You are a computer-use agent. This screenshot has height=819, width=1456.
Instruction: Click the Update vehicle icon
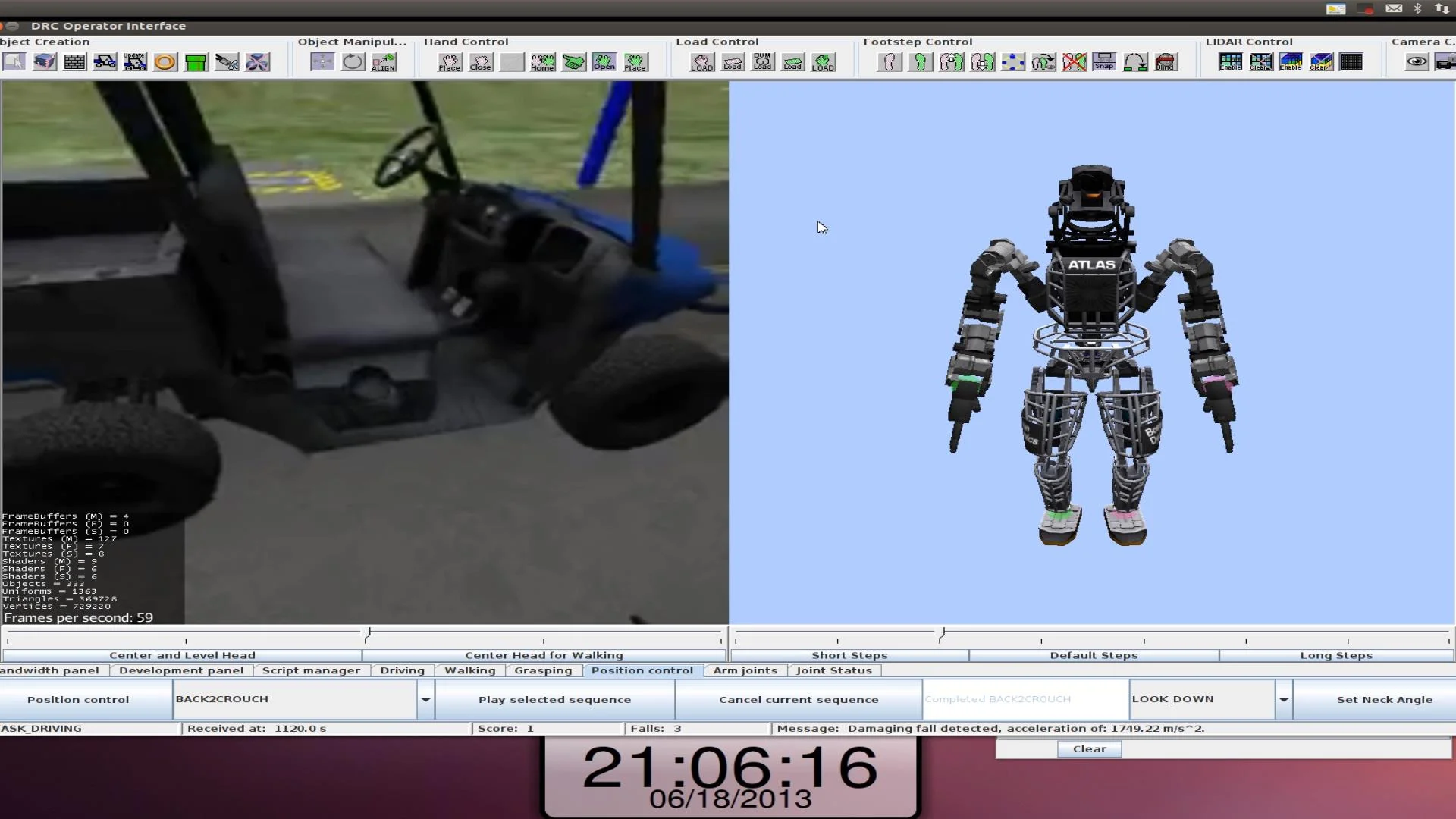135,61
